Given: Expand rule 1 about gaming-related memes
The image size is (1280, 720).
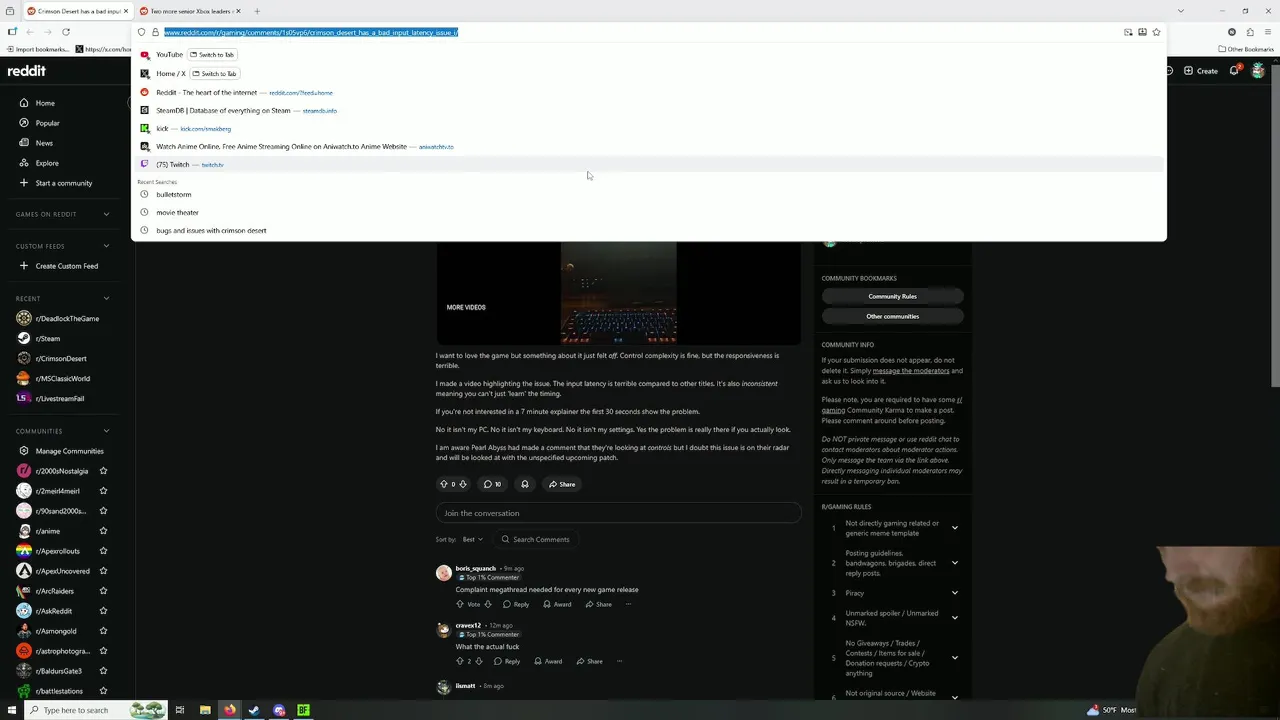Looking at the screenshot, I should point(955,527).
